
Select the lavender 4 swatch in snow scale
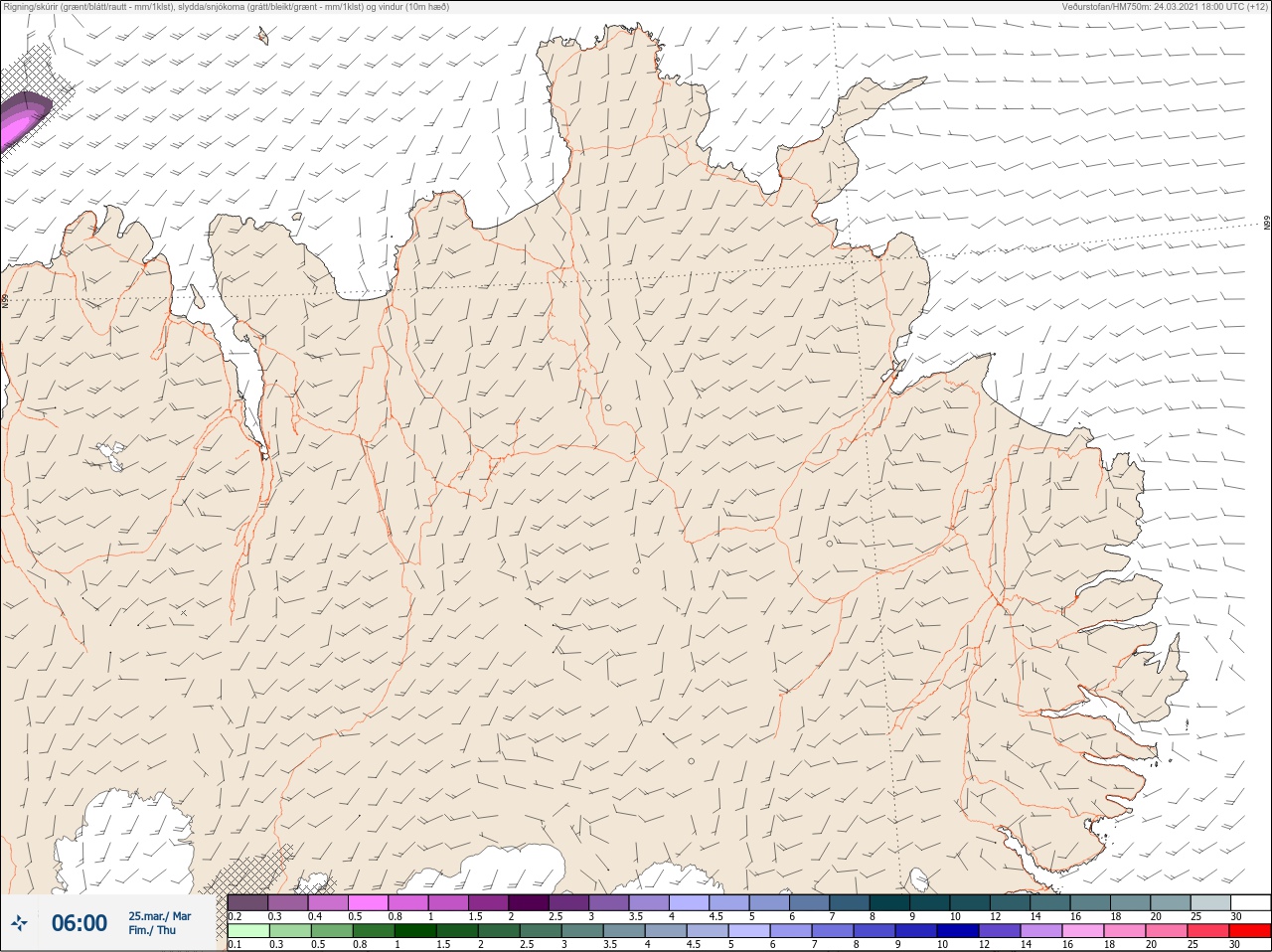coord(689,902)
